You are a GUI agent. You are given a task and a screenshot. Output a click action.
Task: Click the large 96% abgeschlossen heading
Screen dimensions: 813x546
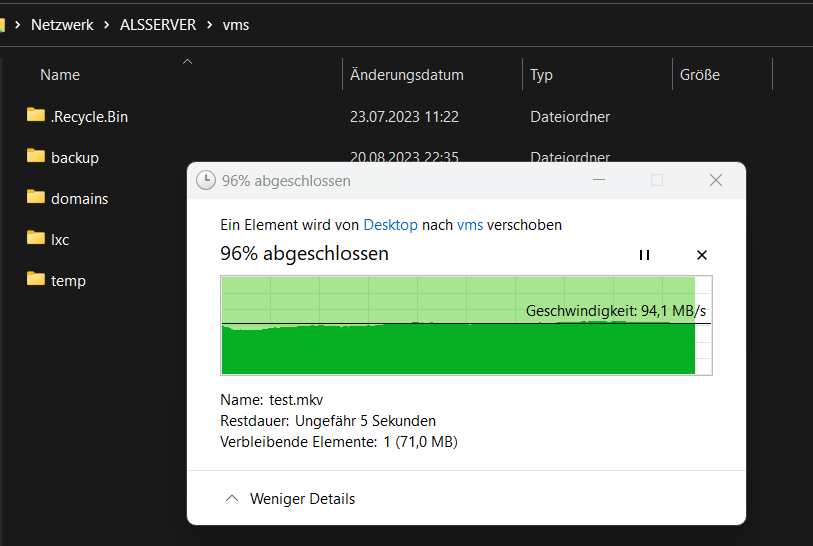tap(304, 254)
